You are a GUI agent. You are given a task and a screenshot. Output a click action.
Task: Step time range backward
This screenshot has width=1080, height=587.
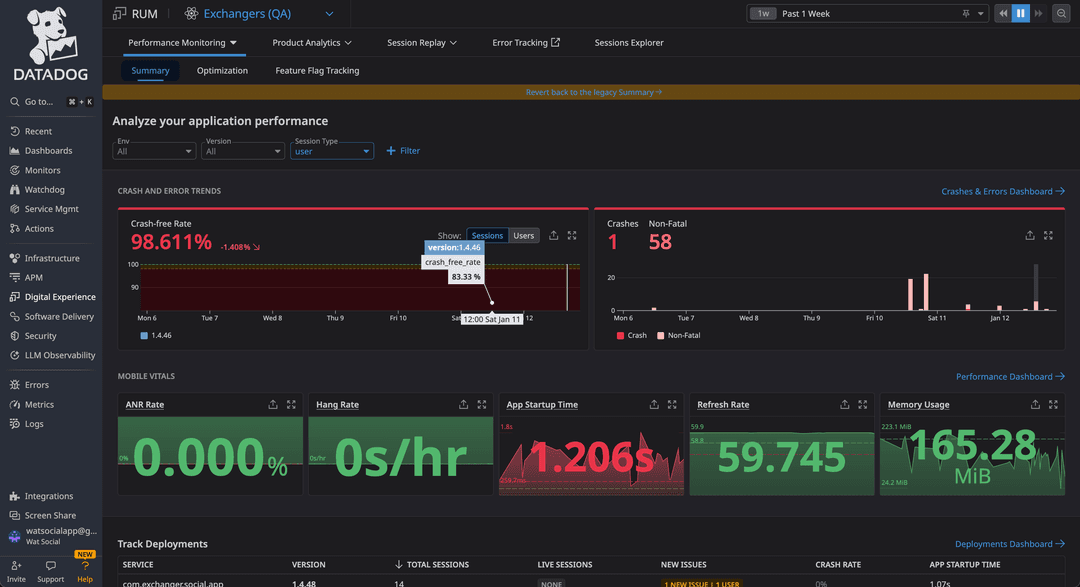[1004, 13]
